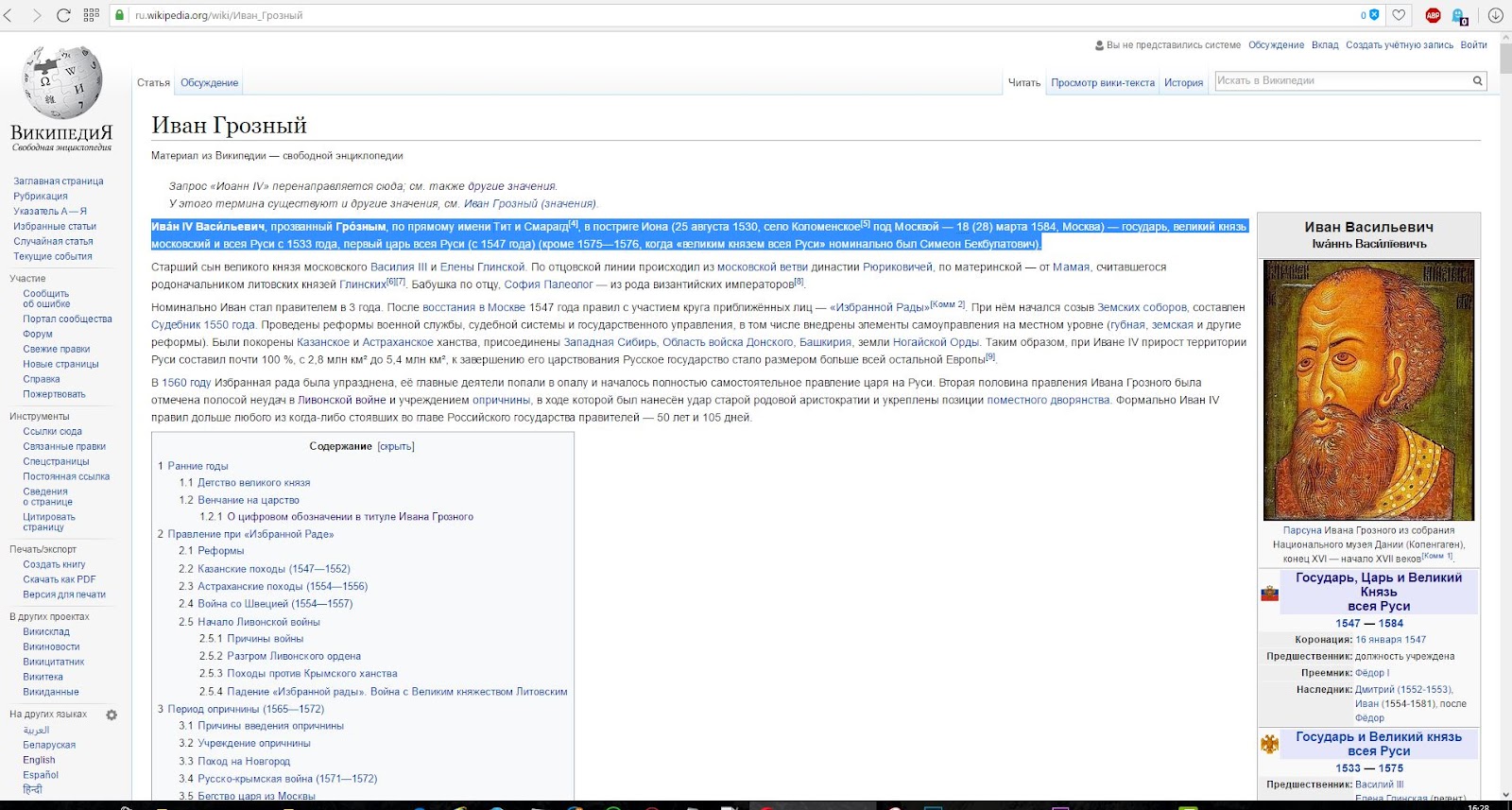
Task: Click 'Войти' login link
Action: pyautogui.click(x=1473, y=45)
